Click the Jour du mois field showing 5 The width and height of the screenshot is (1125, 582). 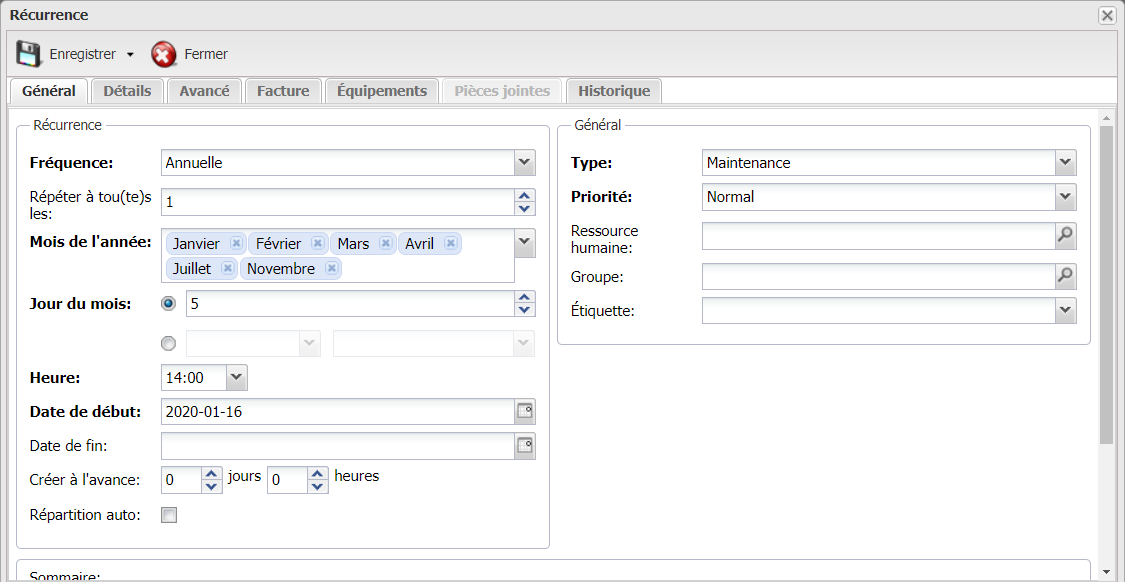tap(350, 304)
